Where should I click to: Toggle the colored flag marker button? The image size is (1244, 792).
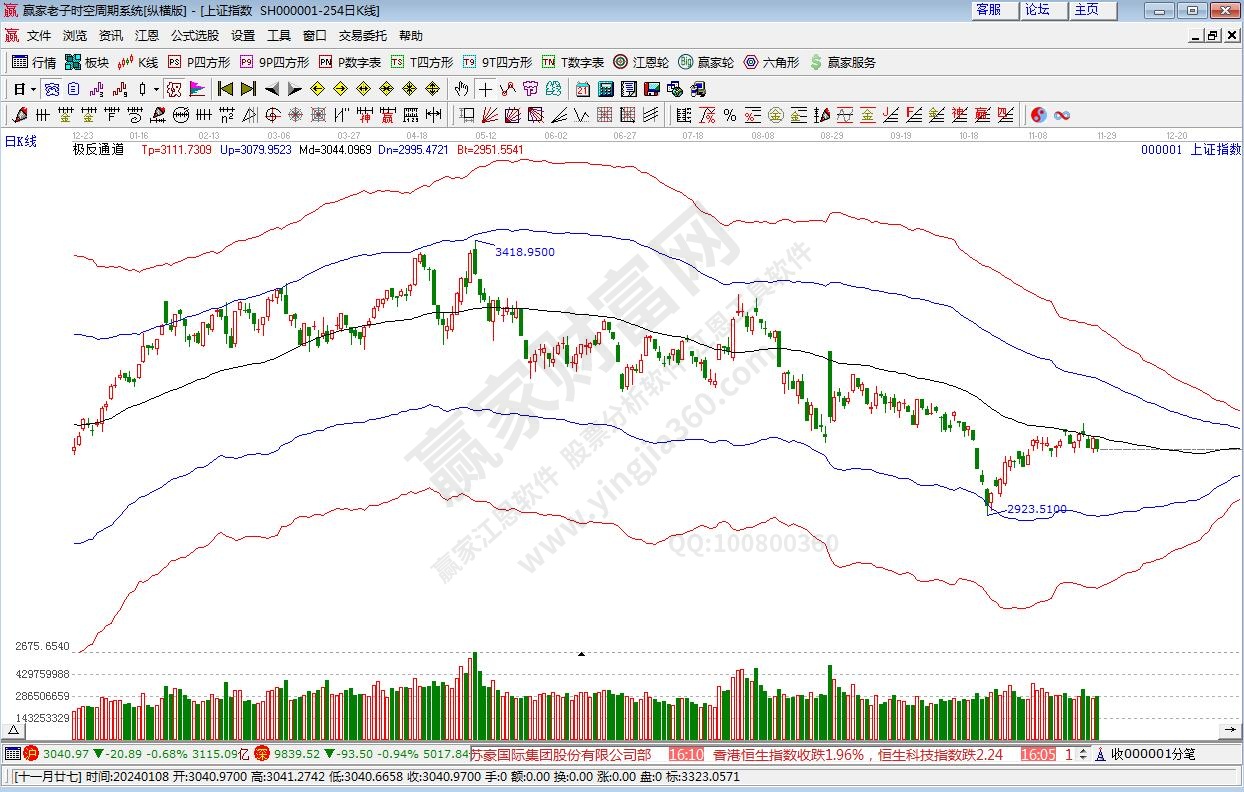click(x=196, y=88)
